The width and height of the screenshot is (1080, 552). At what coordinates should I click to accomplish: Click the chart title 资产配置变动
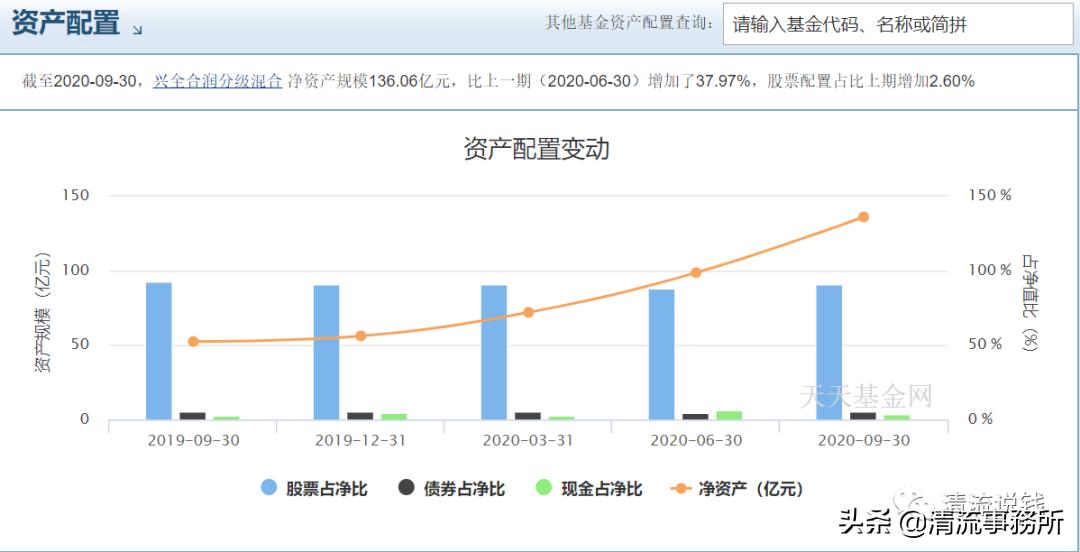(537, 149)
